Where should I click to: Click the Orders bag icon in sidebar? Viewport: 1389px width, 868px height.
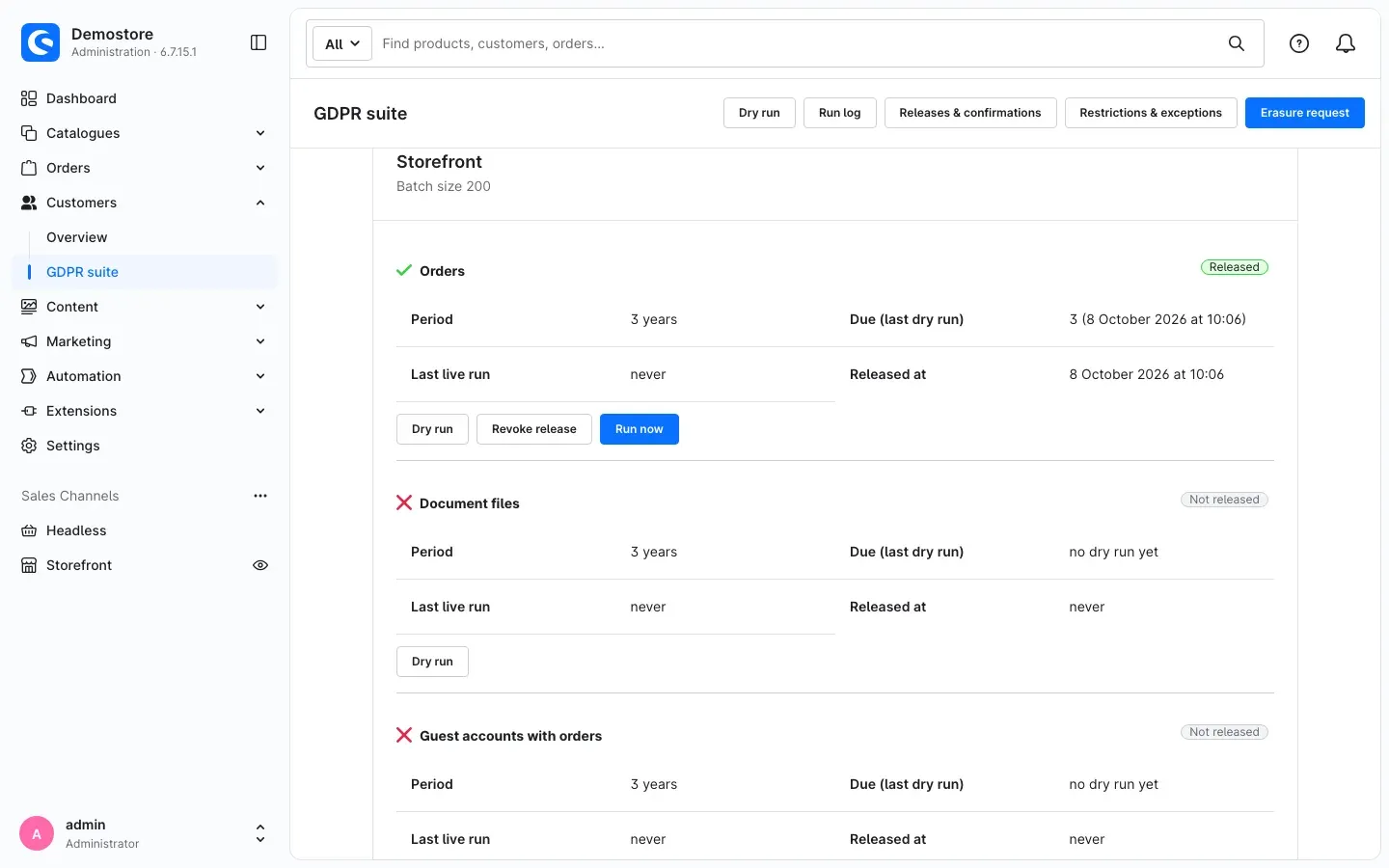tap(29, 168)
